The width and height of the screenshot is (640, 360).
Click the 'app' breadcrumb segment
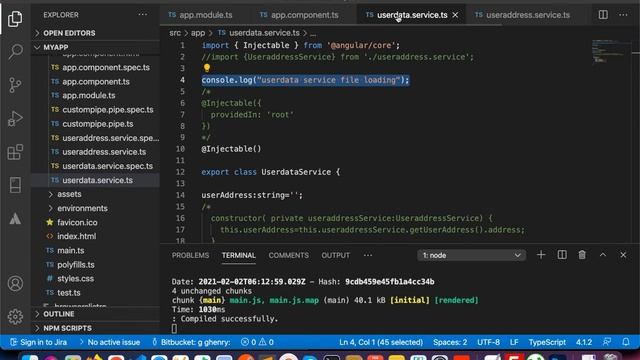point(198,33)
